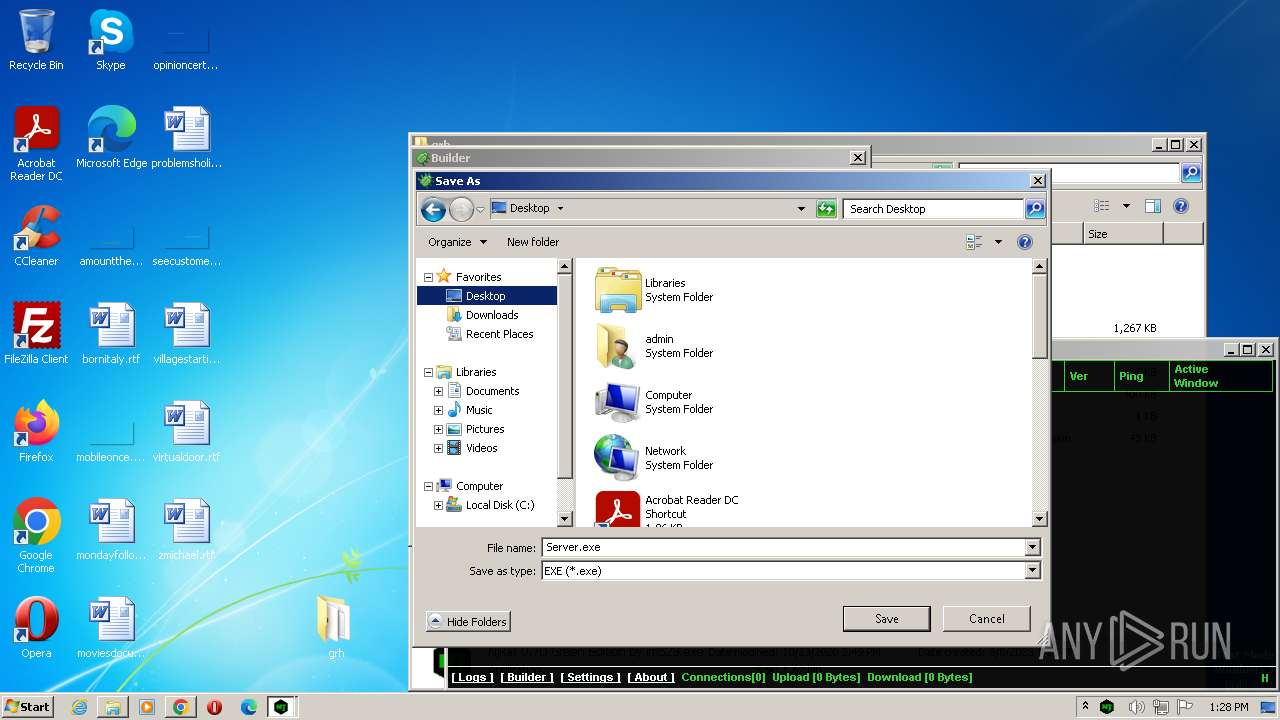Click the Back arrow in Save As dialog
1280x720 pixels.
[x=433, y=209]
